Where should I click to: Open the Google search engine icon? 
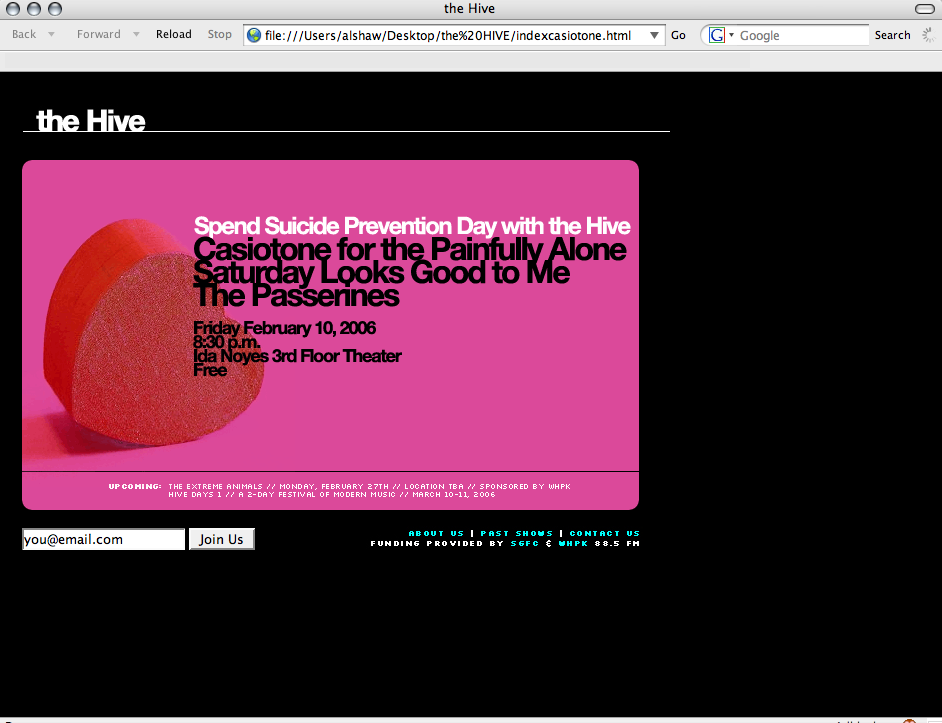(x=716, y=35)
